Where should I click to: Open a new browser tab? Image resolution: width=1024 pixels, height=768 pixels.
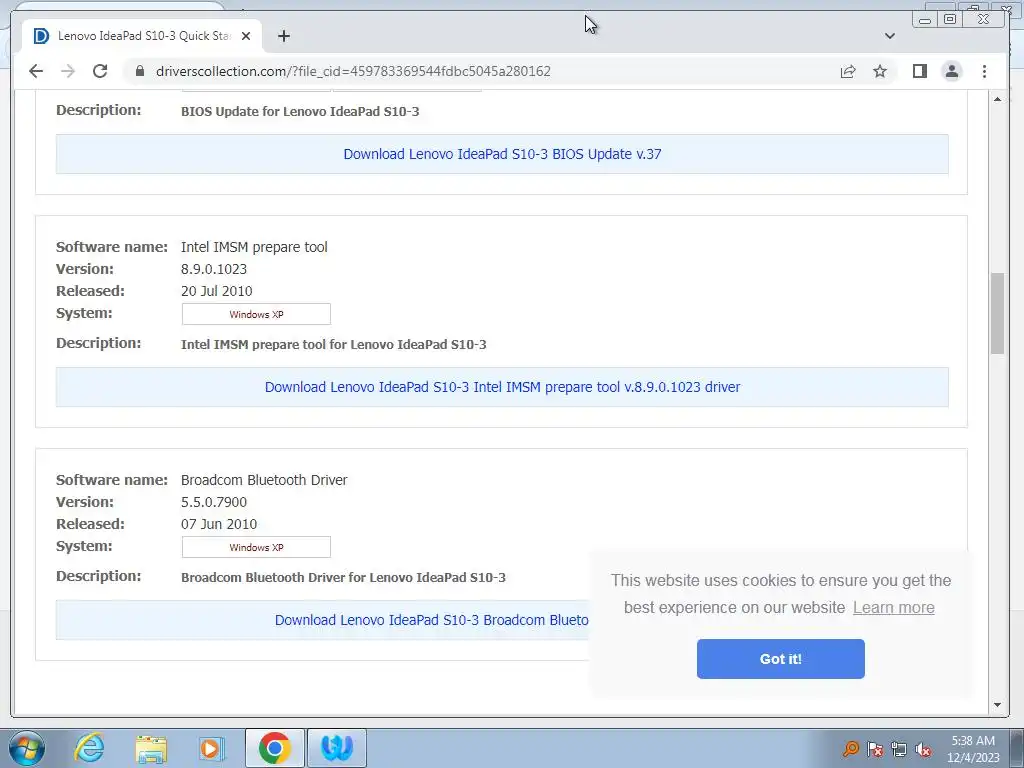tap(283, 36)
